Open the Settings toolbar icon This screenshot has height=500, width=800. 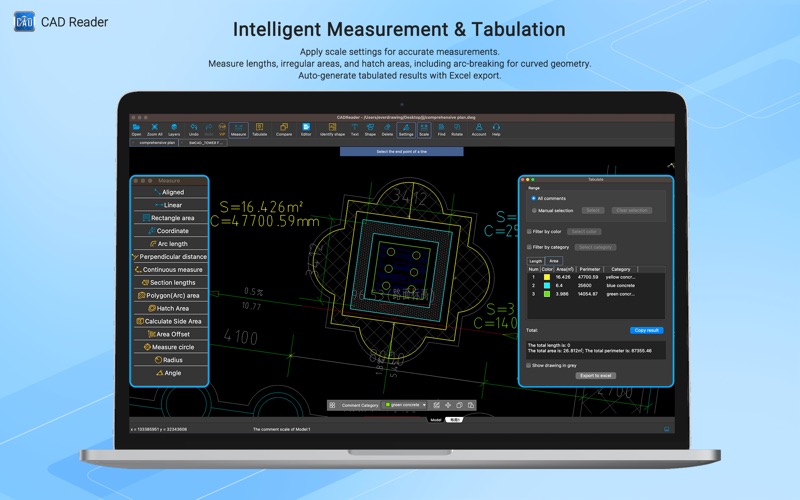click(x=406, y=130)
